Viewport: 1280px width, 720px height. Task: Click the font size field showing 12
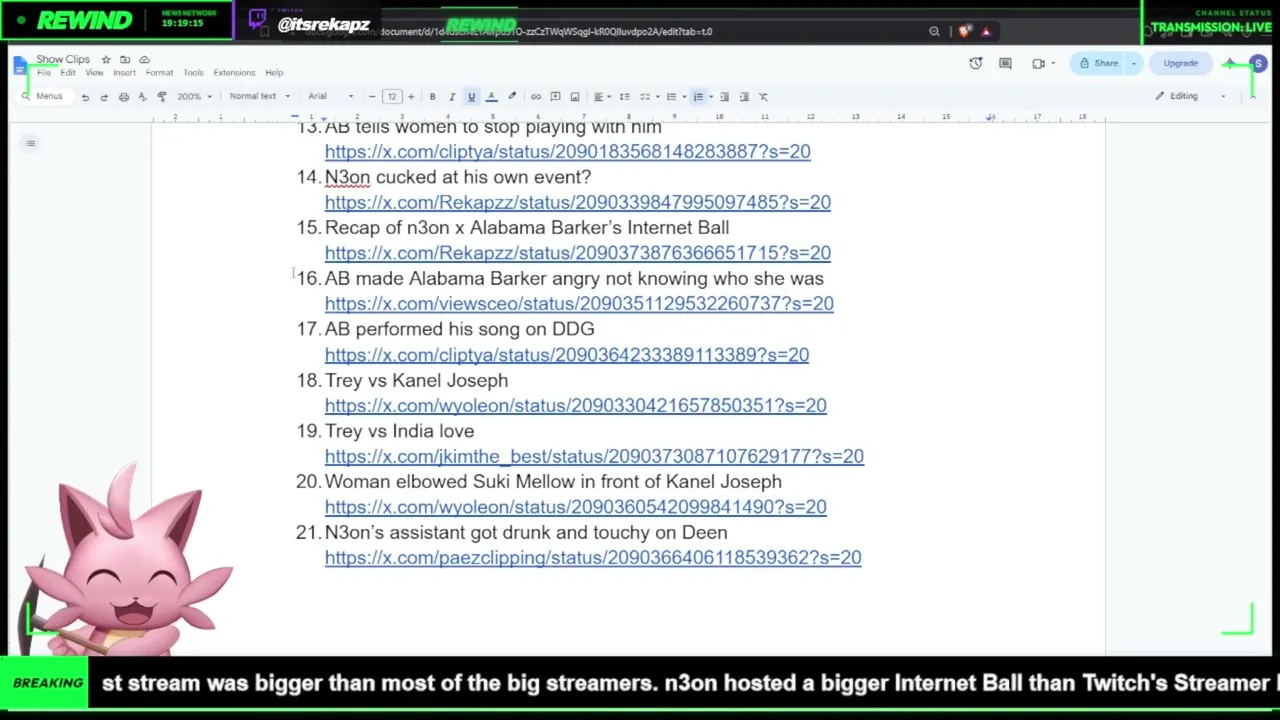(391, 97)
